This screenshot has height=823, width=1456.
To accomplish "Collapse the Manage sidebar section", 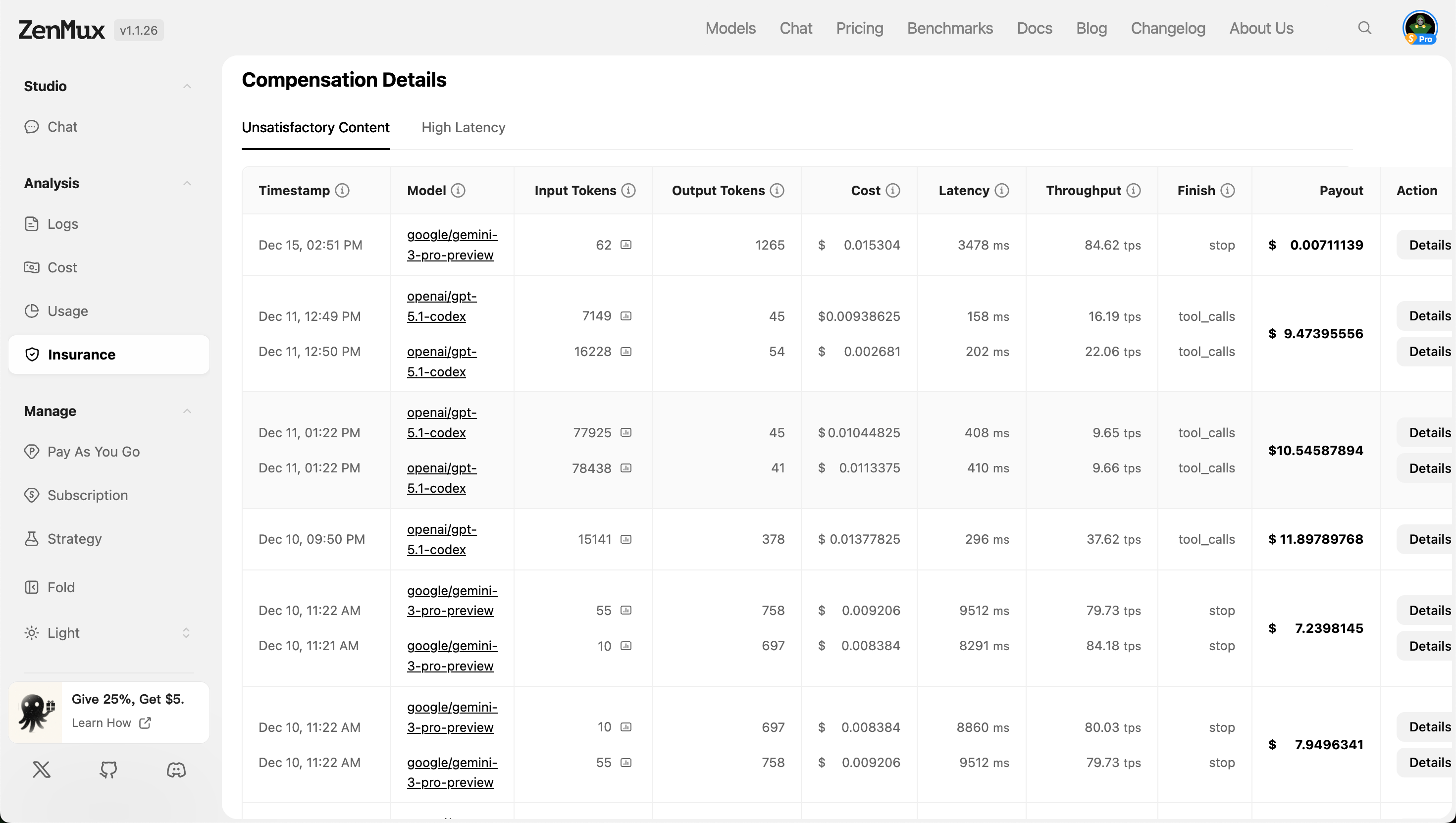I will 187,411.
